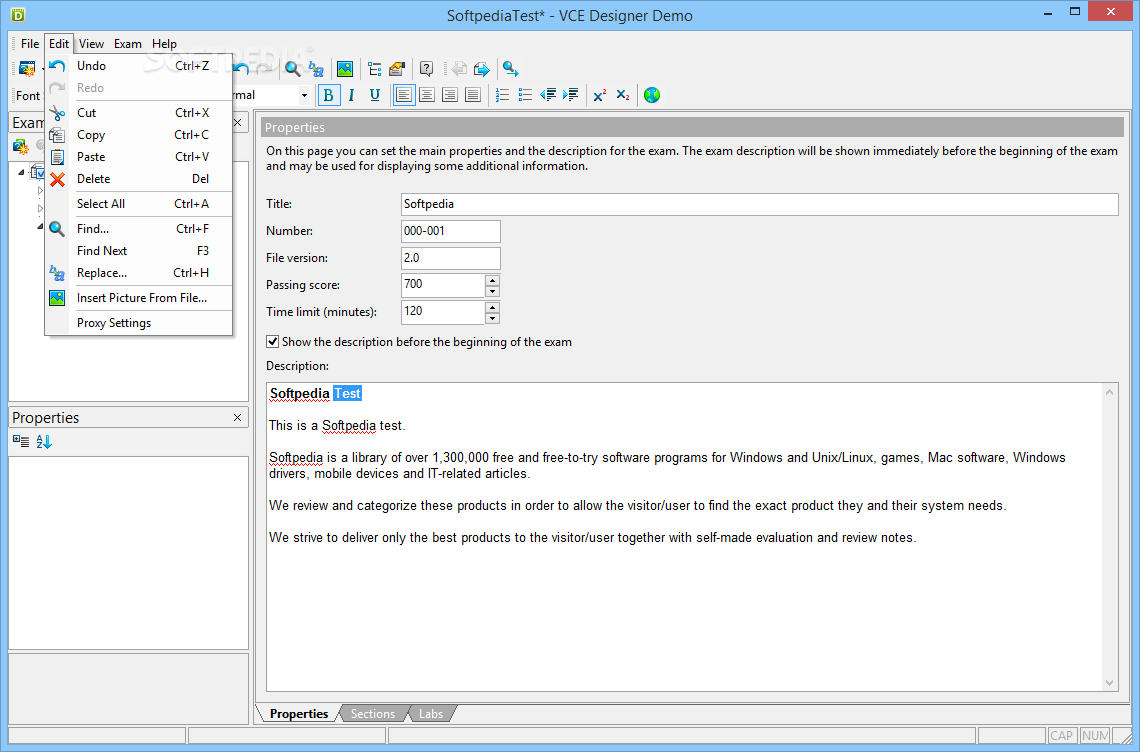Decrease passing score with down arrow
The image size is (1140, 752).
point(493,292)
